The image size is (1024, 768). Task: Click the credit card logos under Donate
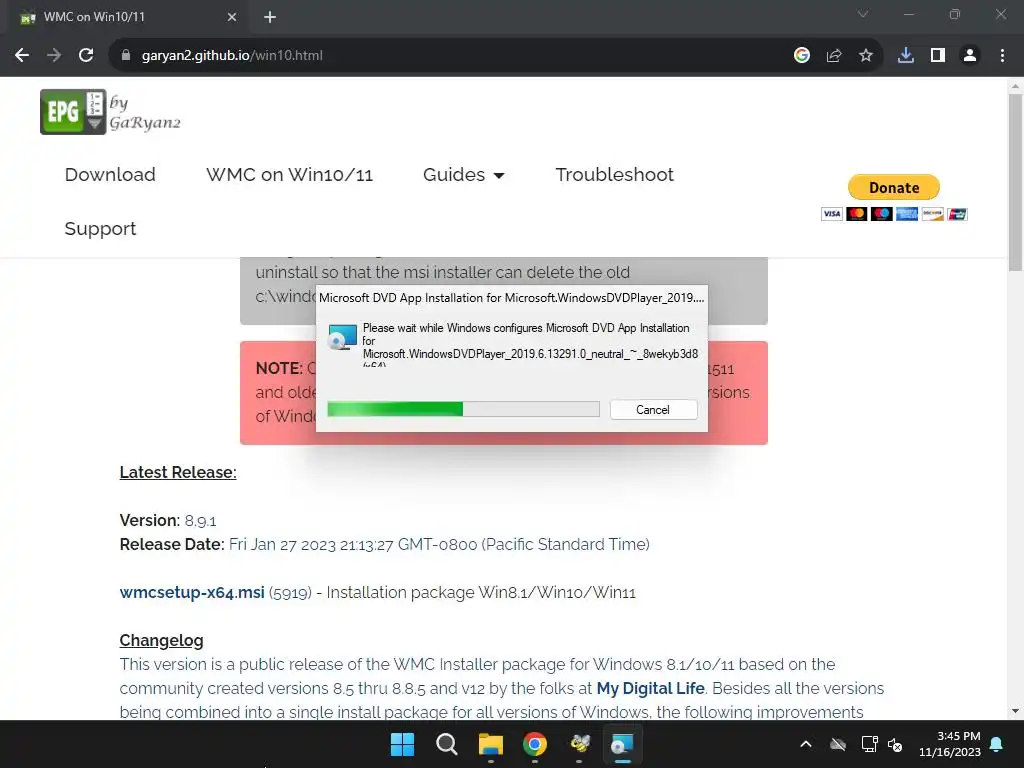(x=894, y=214)
